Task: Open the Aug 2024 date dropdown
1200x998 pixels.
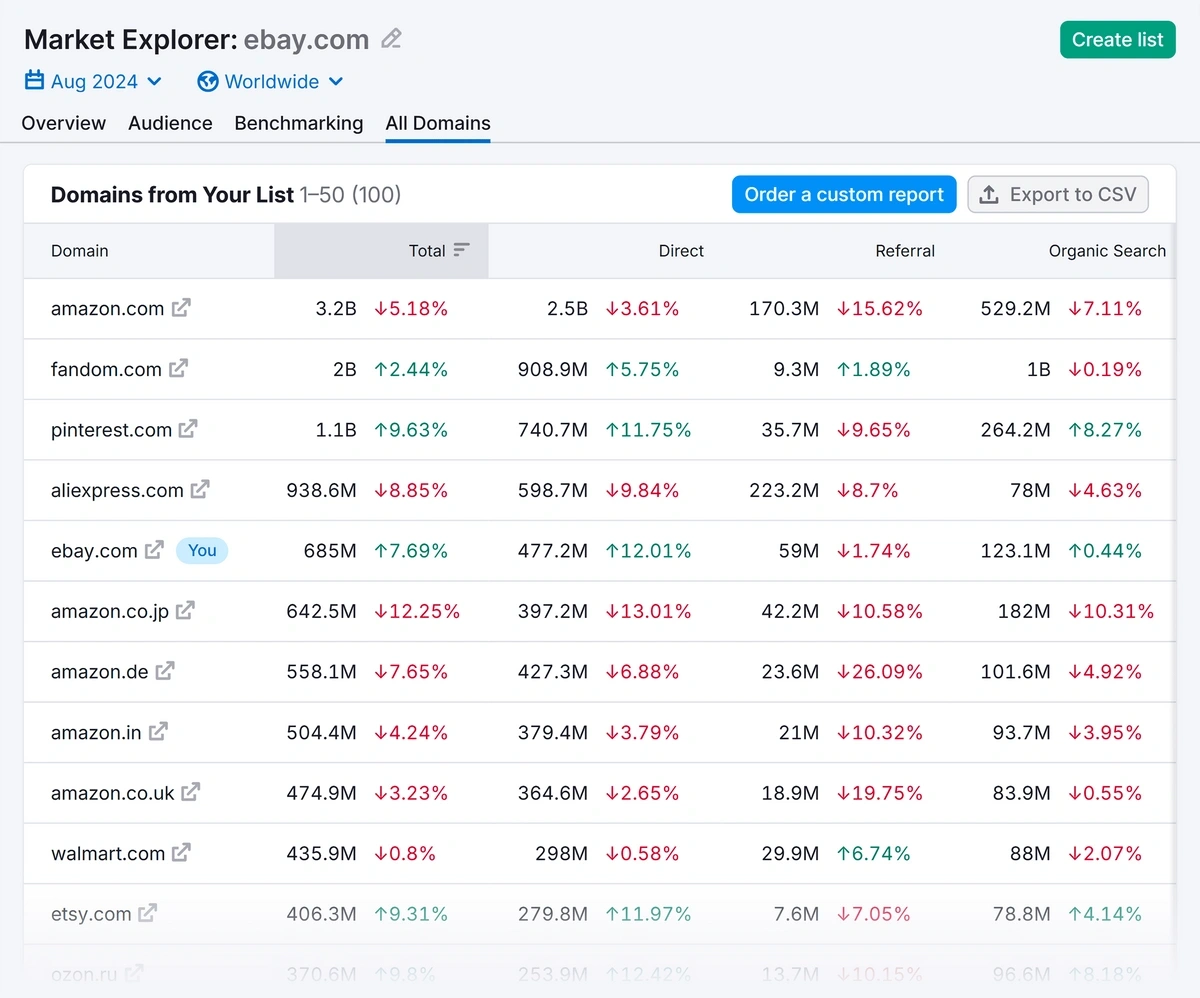Action: click(93, 81)
